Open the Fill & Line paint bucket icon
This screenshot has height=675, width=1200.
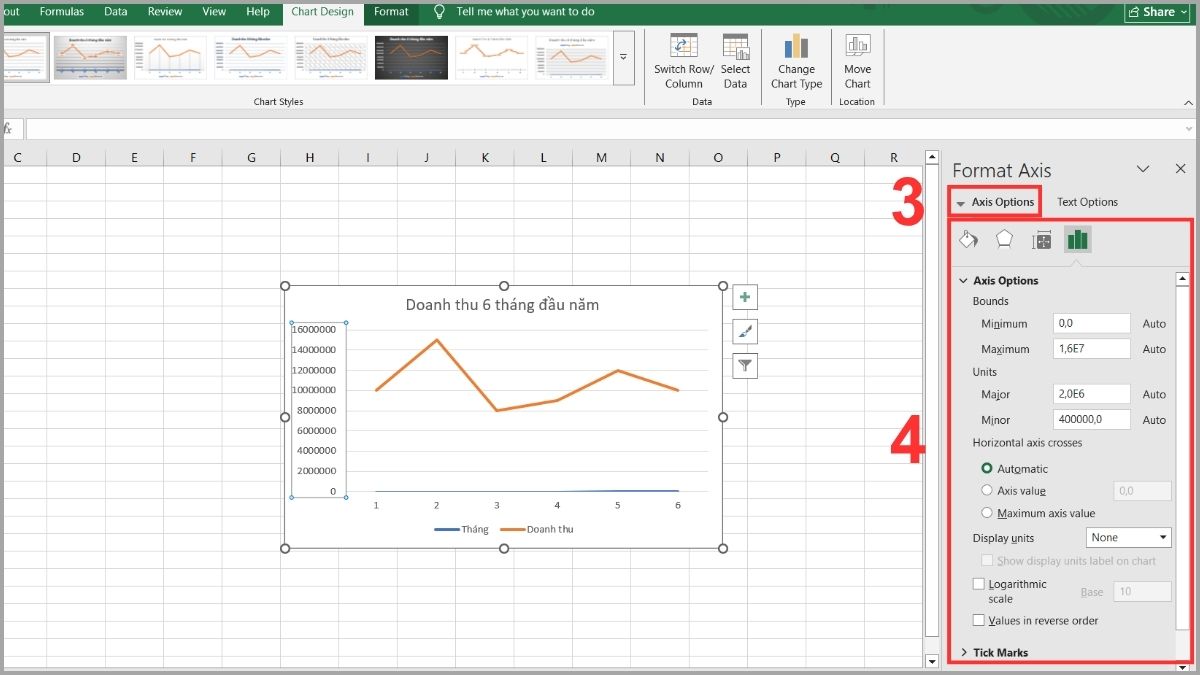click(x=968, y=240)
